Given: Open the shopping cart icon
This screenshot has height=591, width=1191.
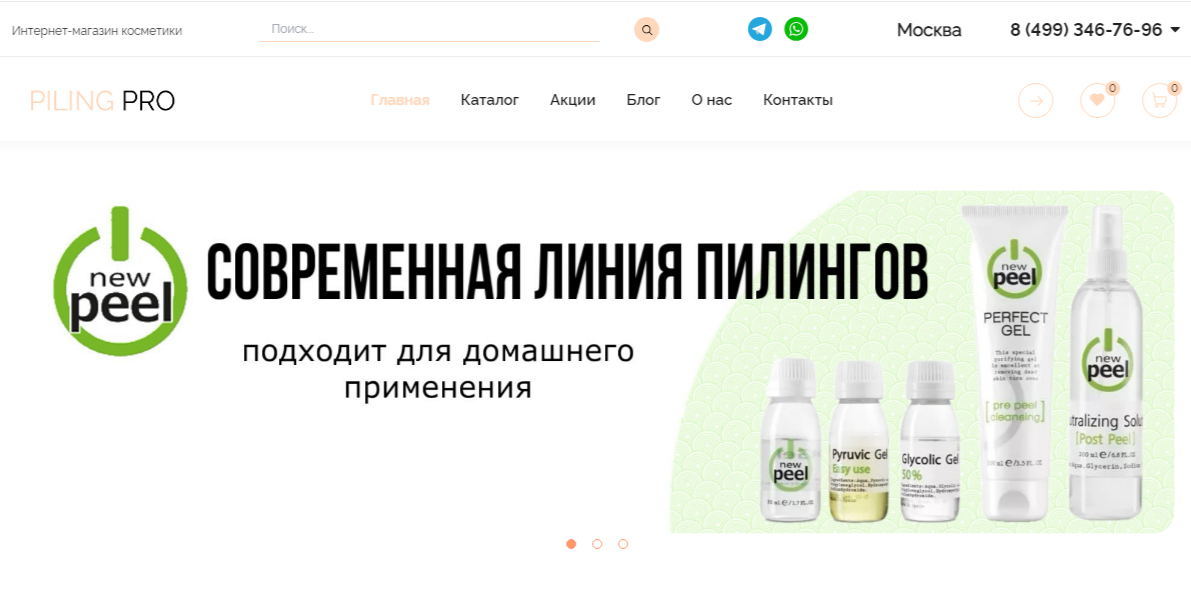Looking at the screenshot, I should pos(1160,100).
